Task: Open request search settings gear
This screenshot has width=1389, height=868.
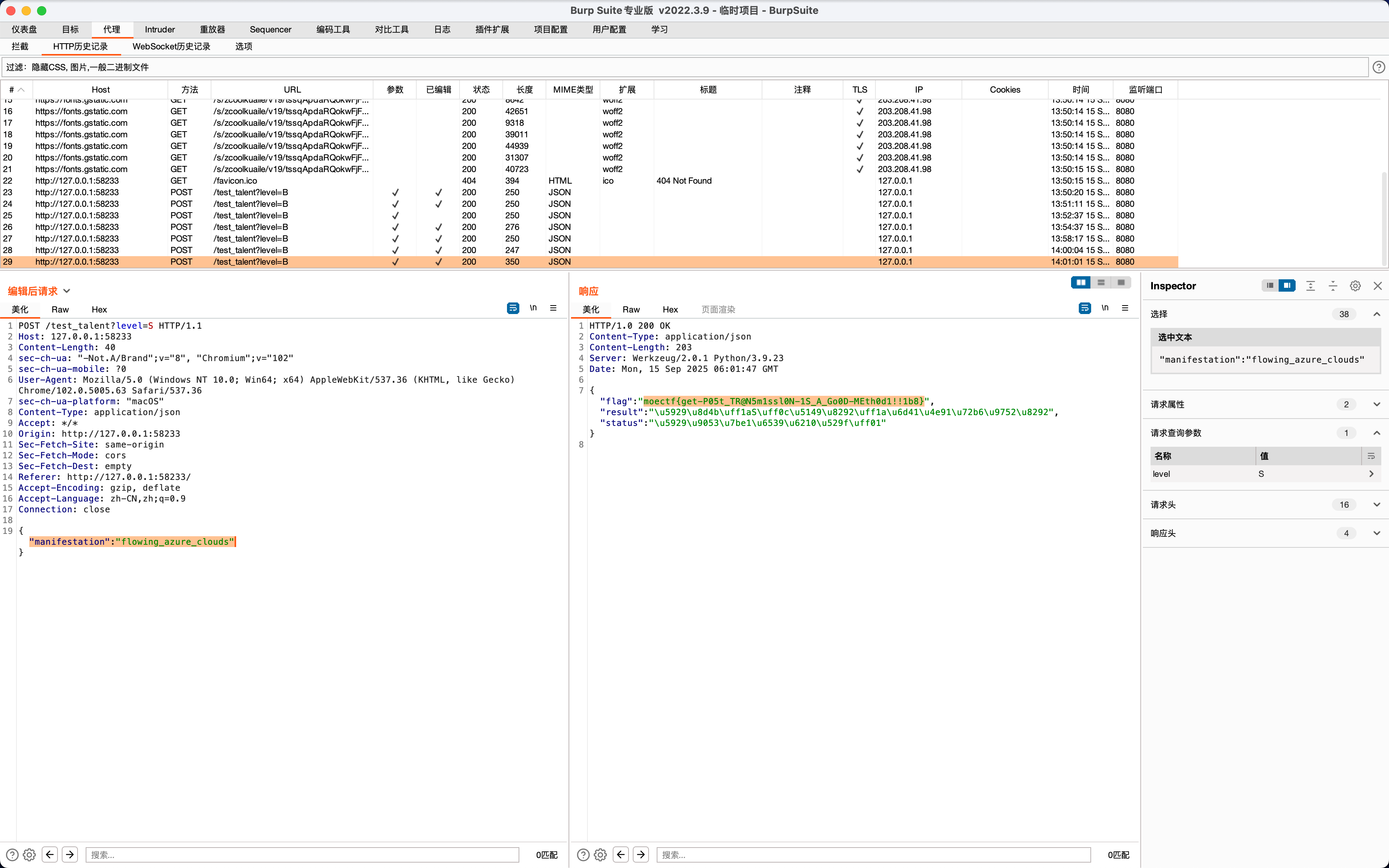Action: [30, 854]
